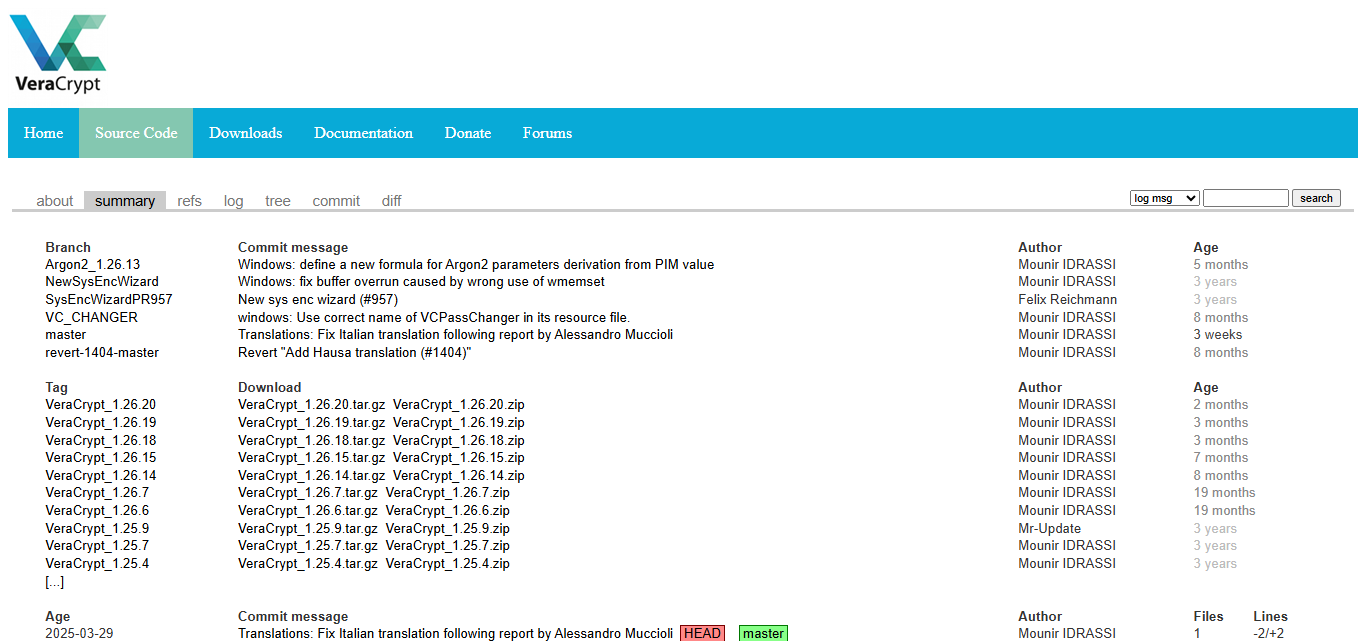The width and height of the screenshot is (1366, 641).
Task: Download VeraCrypt_1.26.20.zip
Action: click(x=459, y=405)
